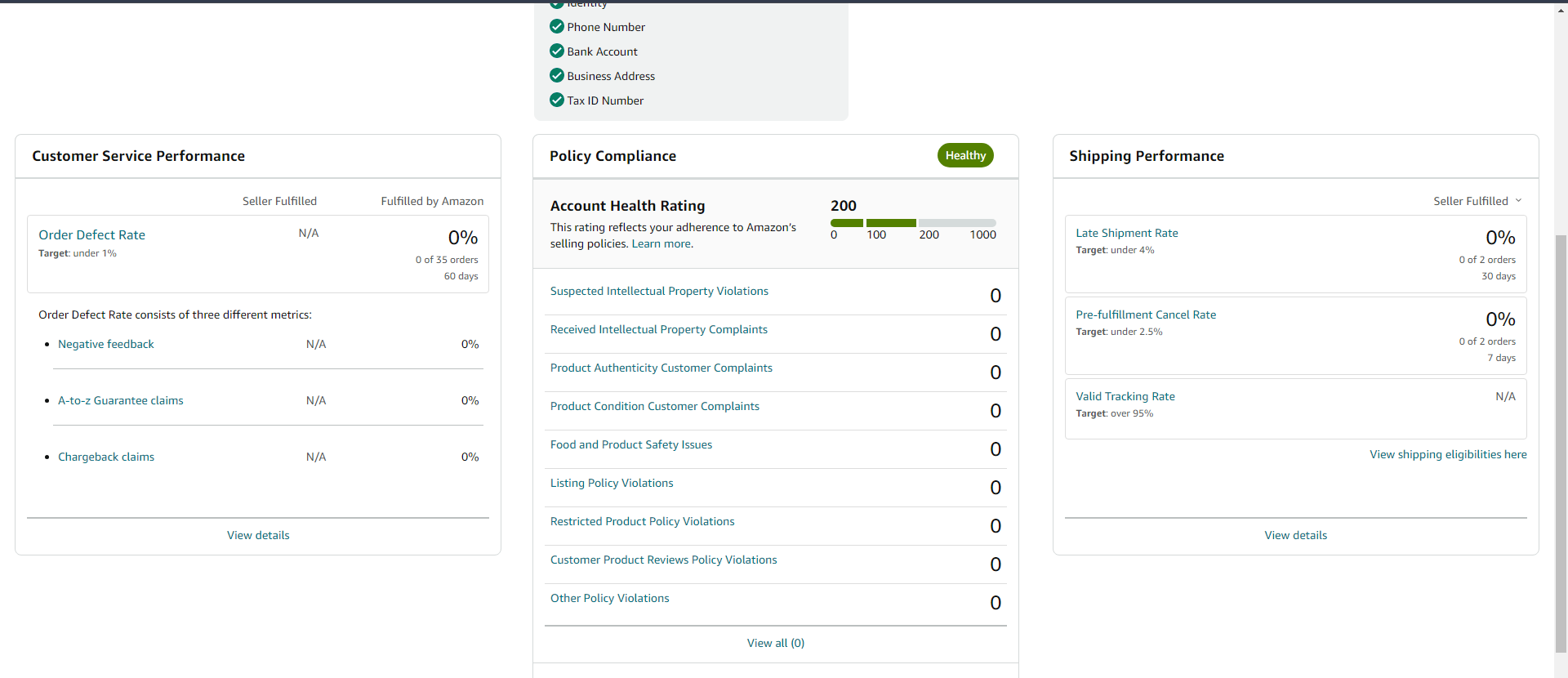Open Product Condition Customer Complaints
Image resolution: width=1568 pixels, height=678 pixels.
tap(655, 406)
